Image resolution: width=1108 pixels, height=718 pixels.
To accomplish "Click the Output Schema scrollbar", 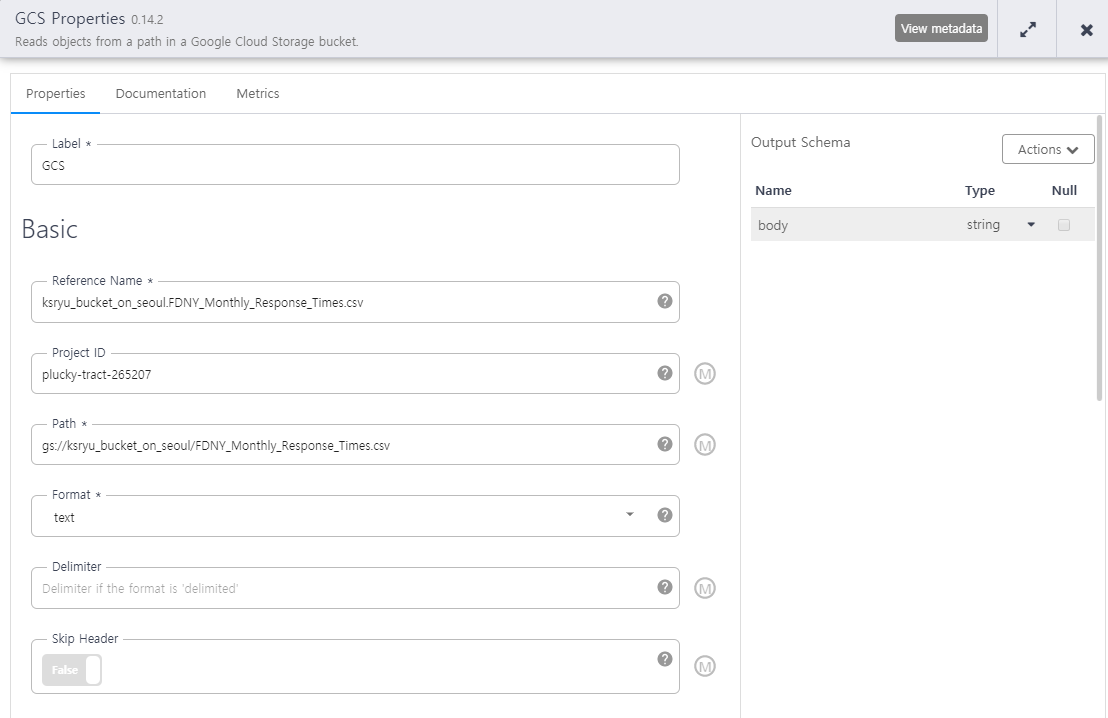I will tap(1100, 258).
